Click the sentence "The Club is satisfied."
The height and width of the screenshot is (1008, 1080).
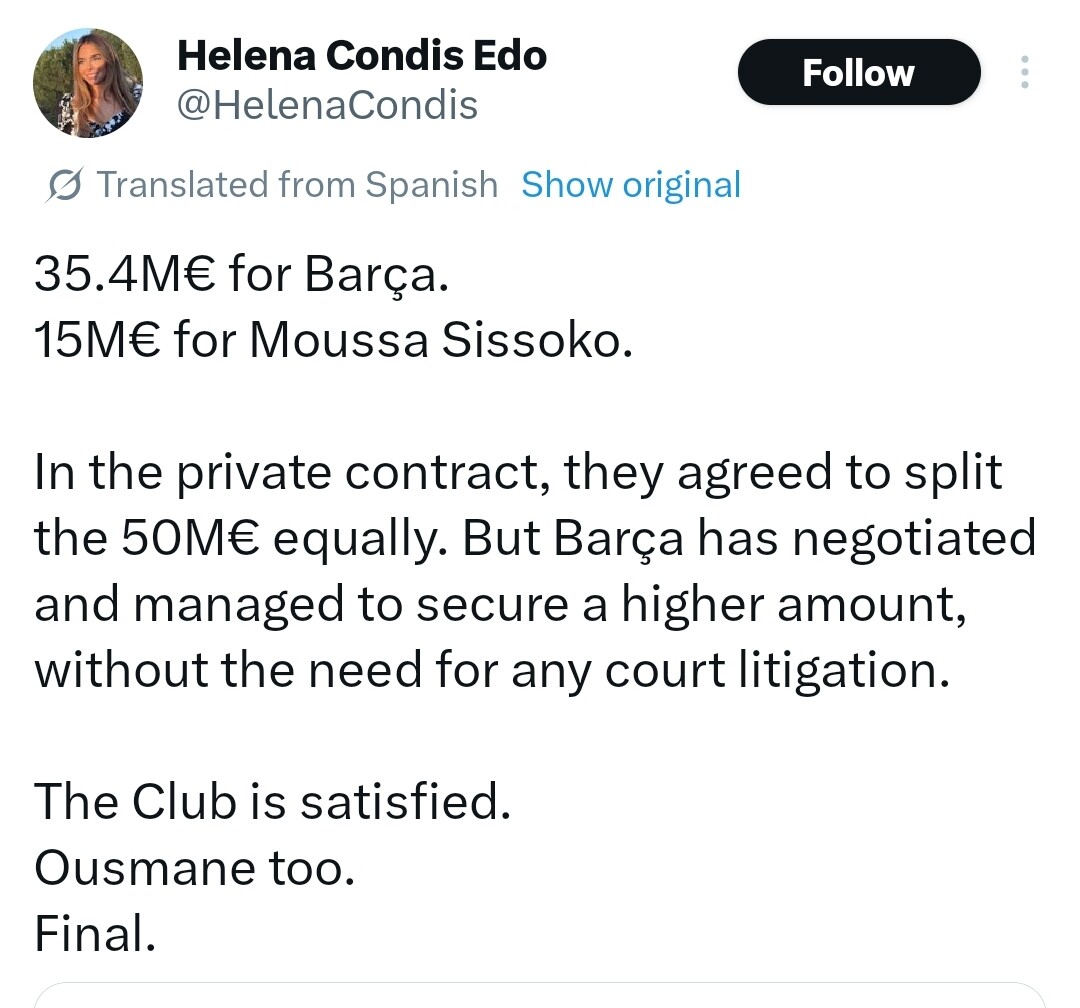273,800
